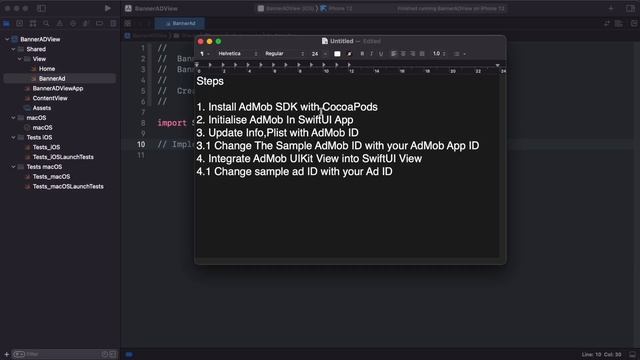This screenshot has width=640, height=360.
Task: Click the 'import' keyword in code
Action: [172, 123]
